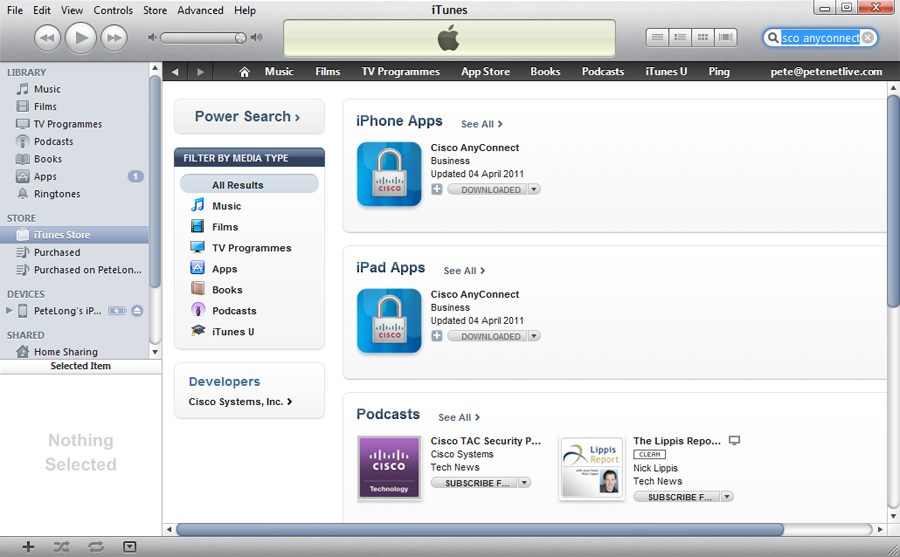Image resolution: width=900 pixels, height=557 pixels.
Task: Click Power Search button
Action: [x=249, y=117]
